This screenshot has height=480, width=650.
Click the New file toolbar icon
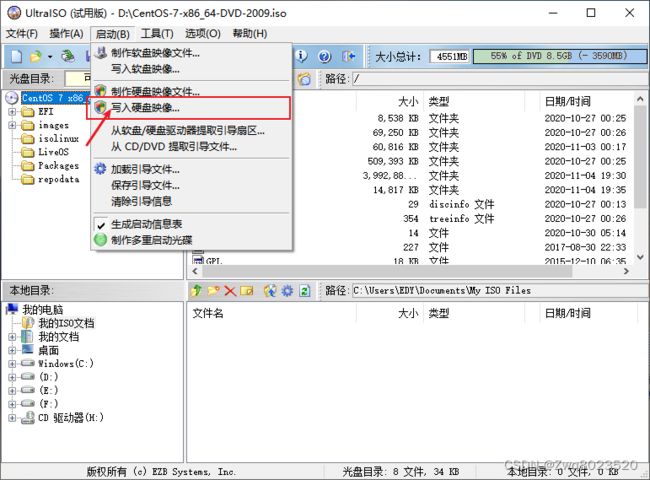[x=16, y=56]
